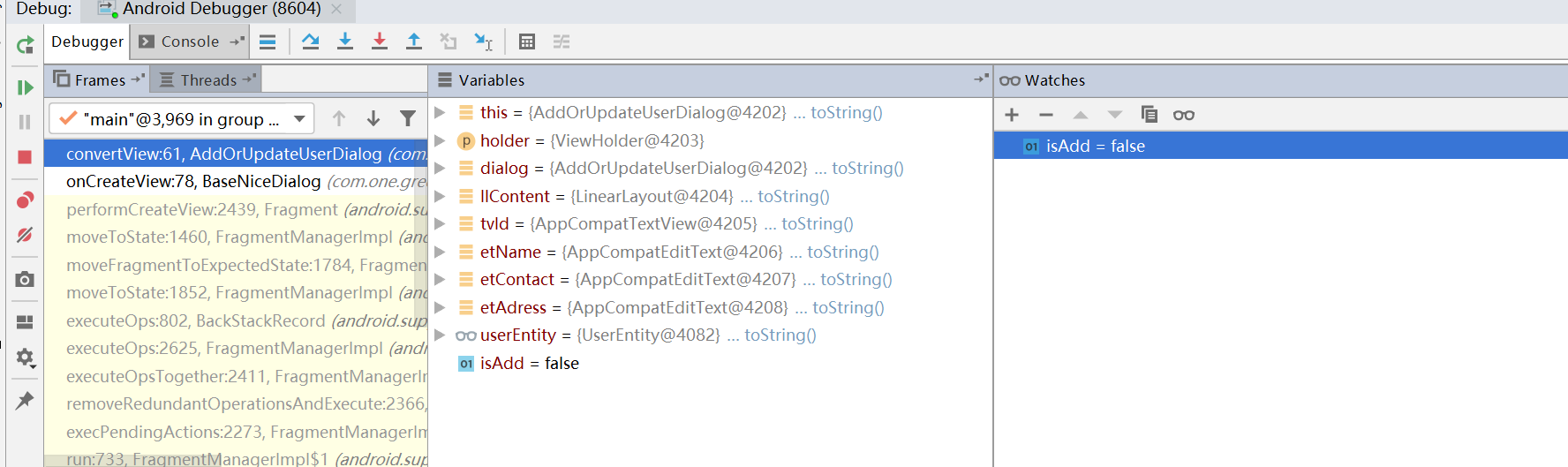Select the 'isAdd = false' variable row
Screen dimensions: 1568x467
(710, 363)
